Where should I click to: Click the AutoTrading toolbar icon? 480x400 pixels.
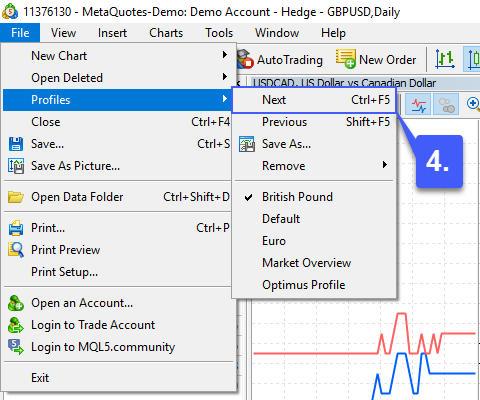pos(246,60)
